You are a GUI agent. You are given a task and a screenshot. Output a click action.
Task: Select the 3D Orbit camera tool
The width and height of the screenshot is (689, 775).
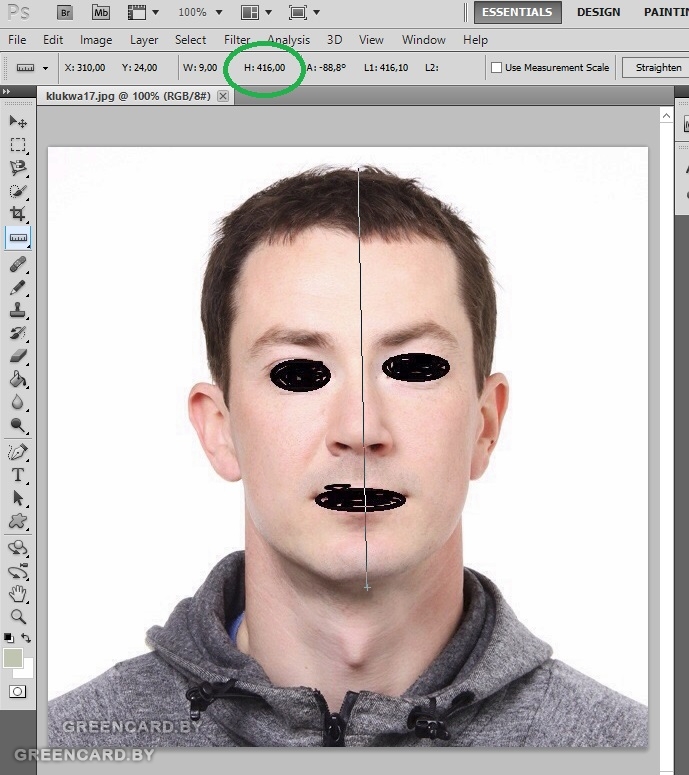click(18, 571)
